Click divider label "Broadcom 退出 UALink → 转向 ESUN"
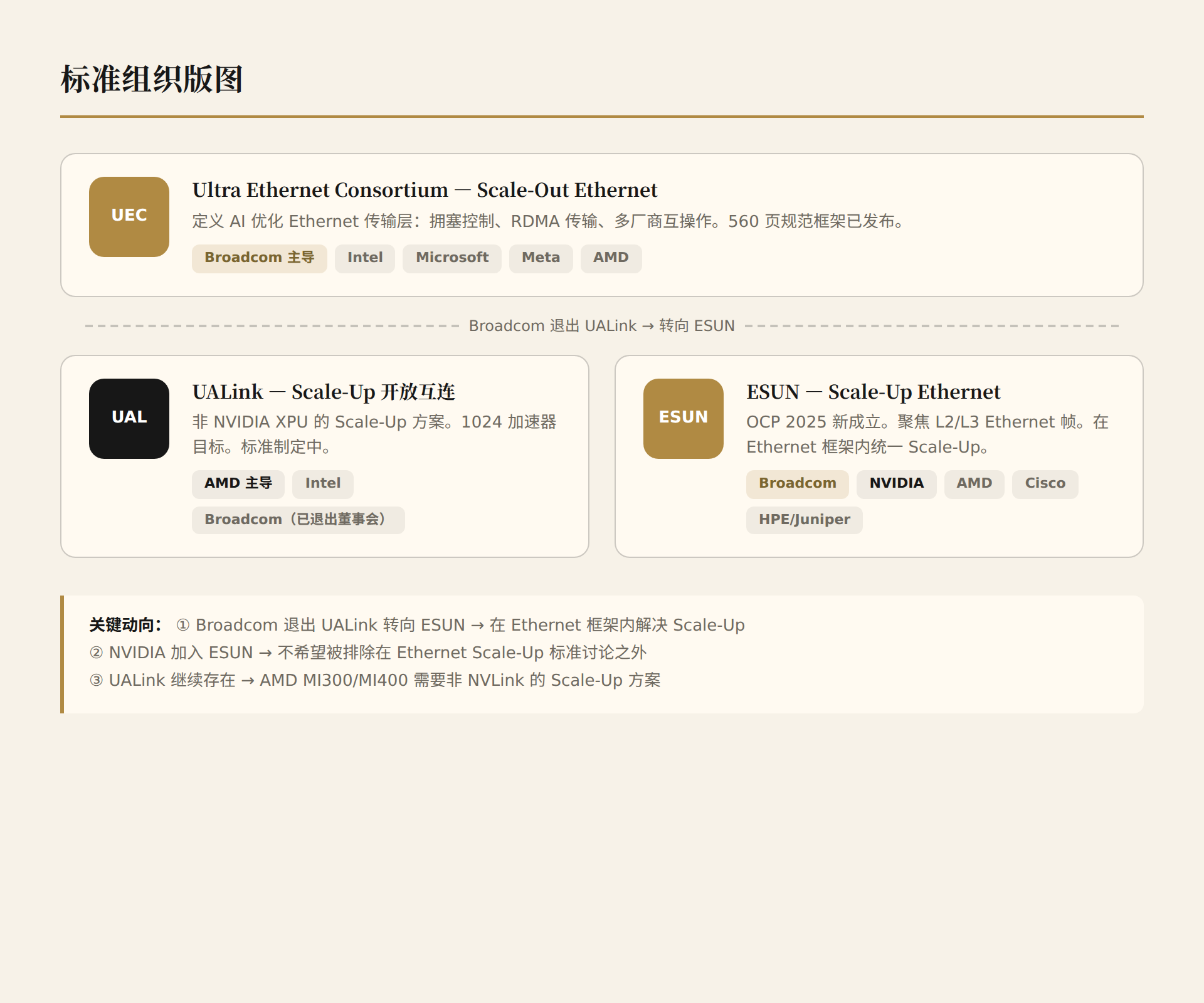 (602, 326)
